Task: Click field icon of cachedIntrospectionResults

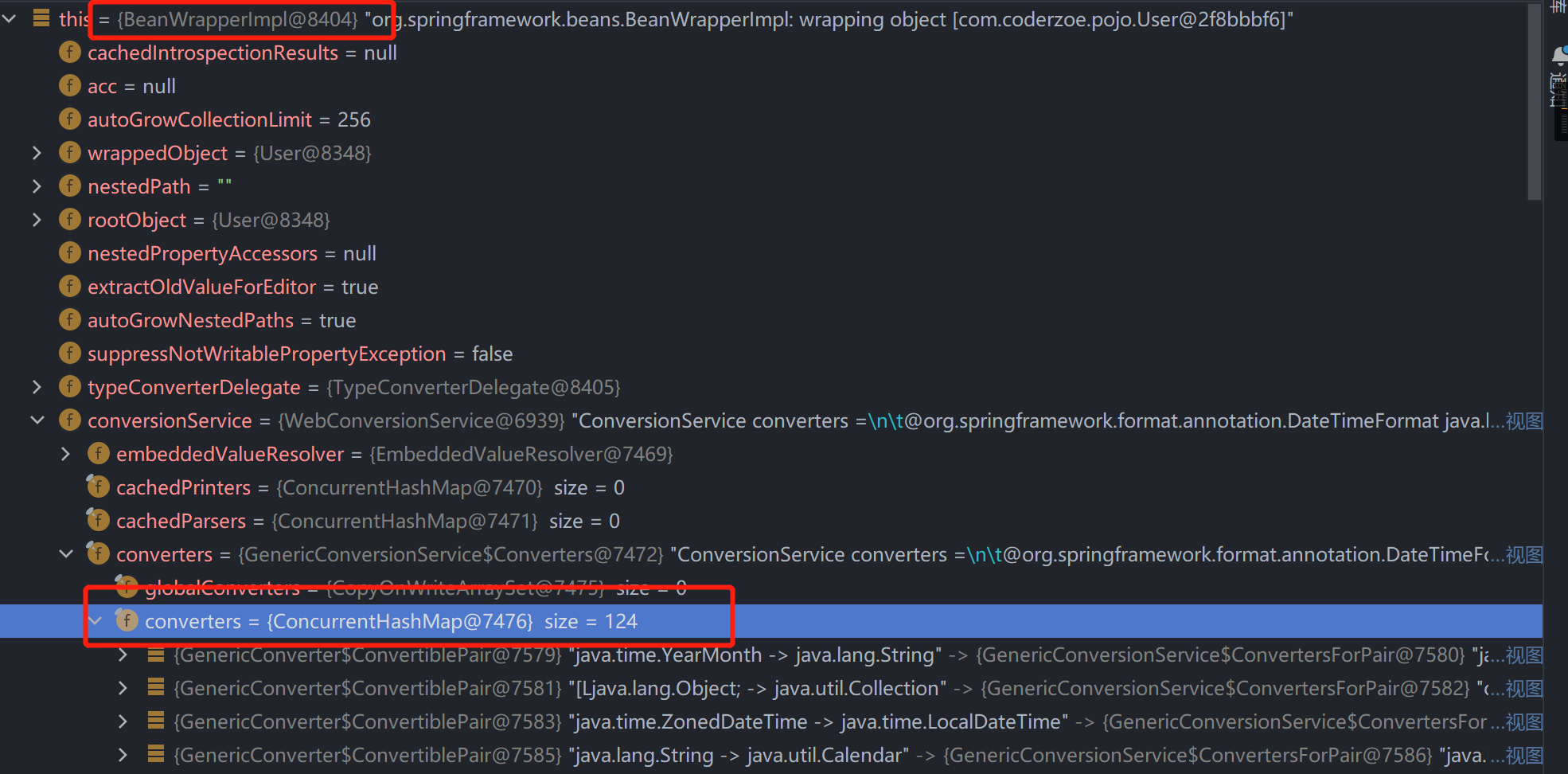Action: click(x=70, y=53)
